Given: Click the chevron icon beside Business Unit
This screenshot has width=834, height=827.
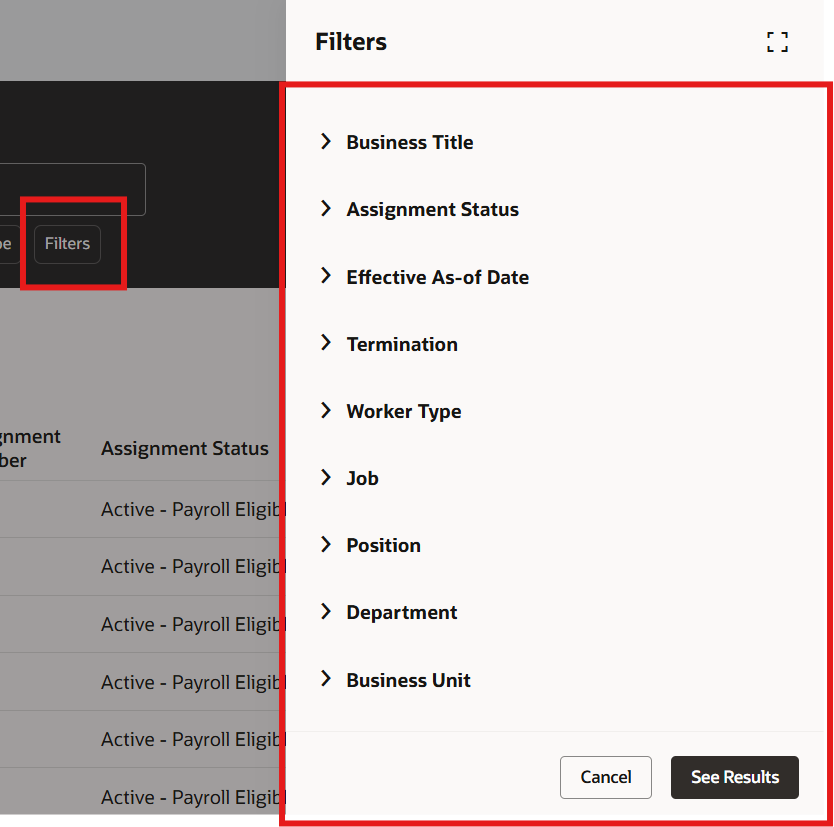Looking at the screenshot, I should [325, 679].
